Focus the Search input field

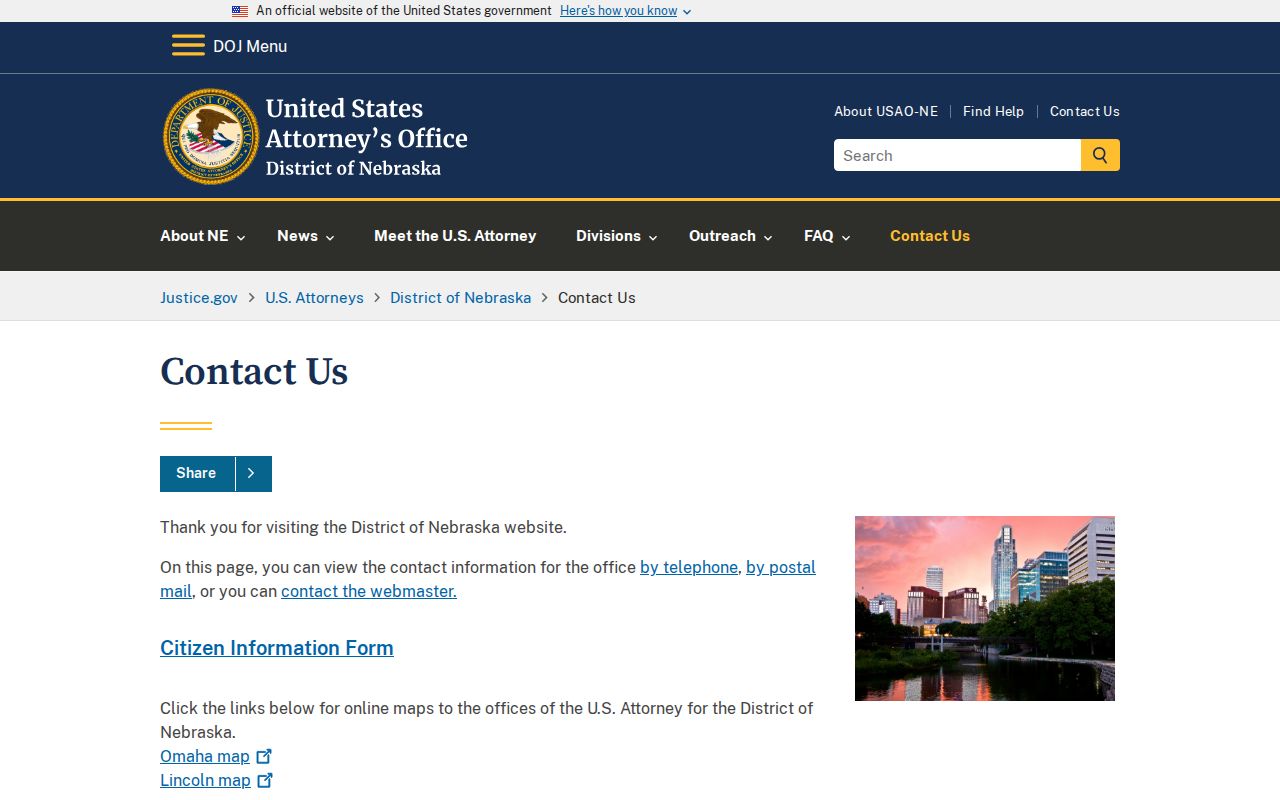tap(957, 155)
